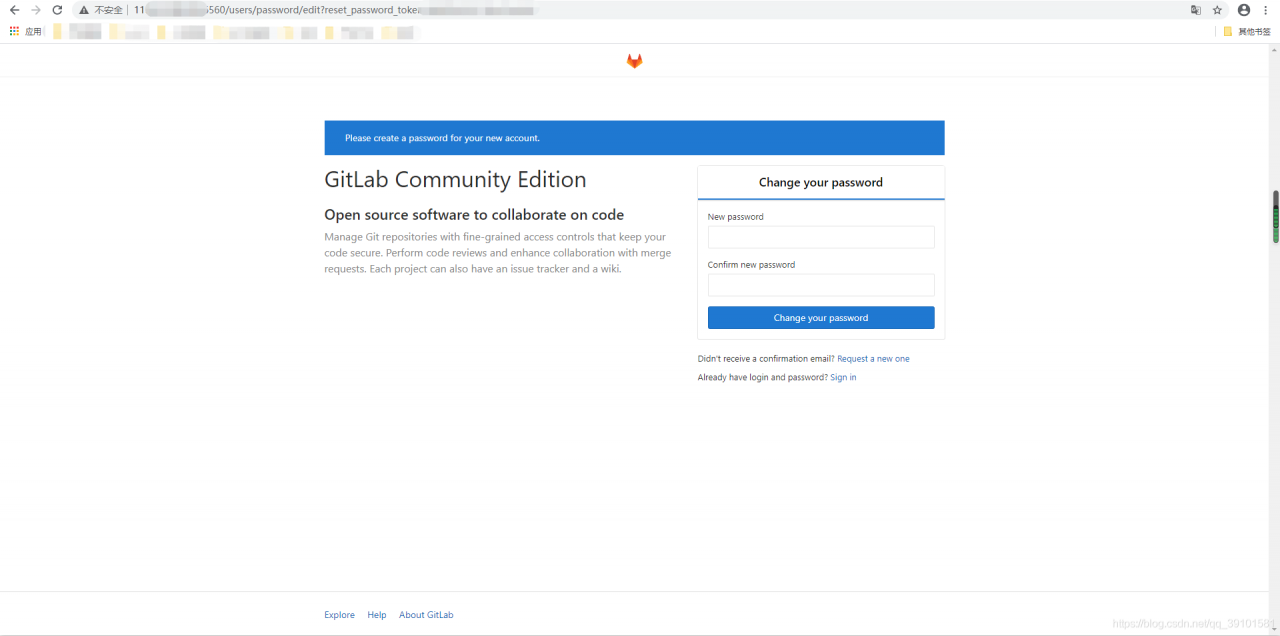Viewport: 1280px width, 636px height.
Task: Open the browser profile avatar
Action: pos(1244,10)
